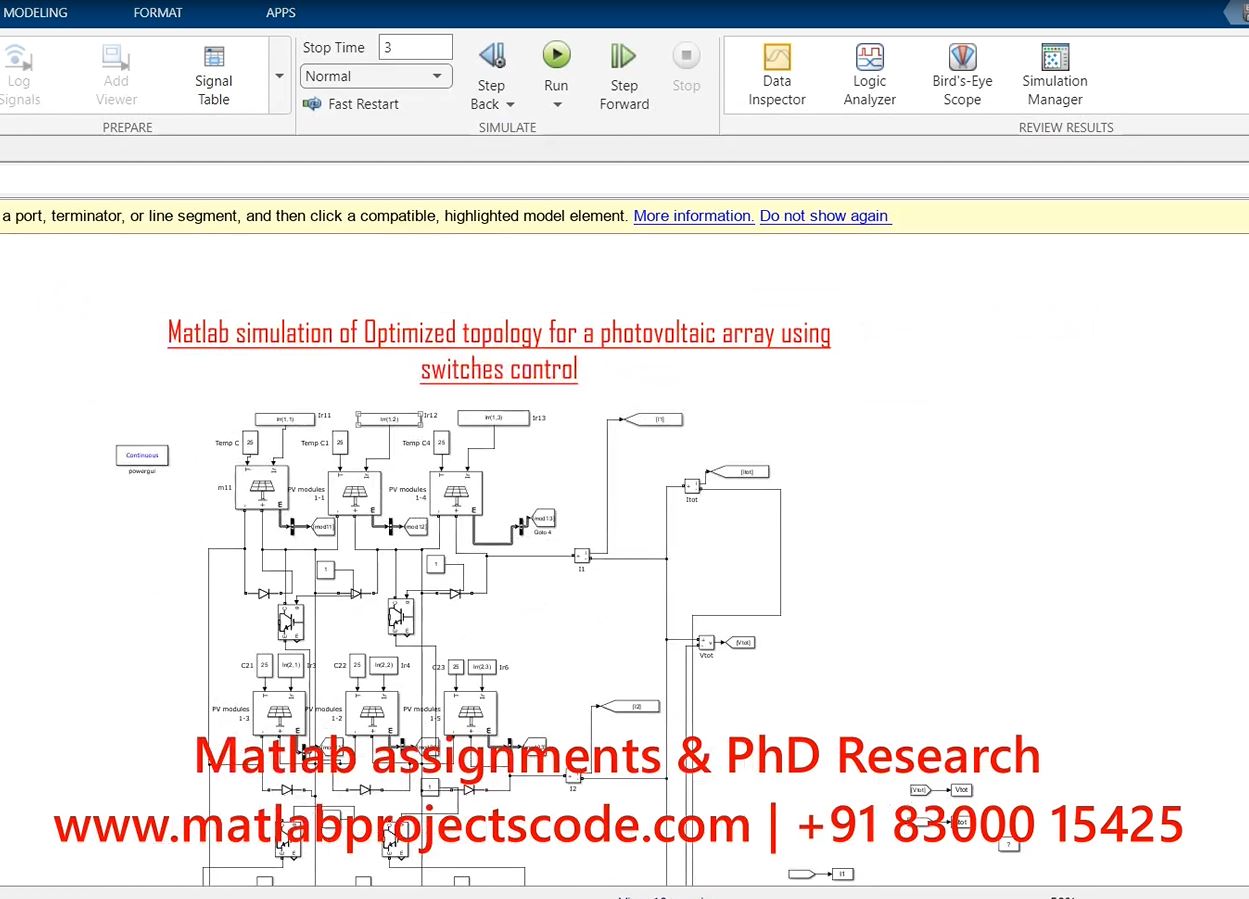The image size is (1249, 899).
Task: Select the constant 1 block near the mod12 Goto
Action: (435, 565)
